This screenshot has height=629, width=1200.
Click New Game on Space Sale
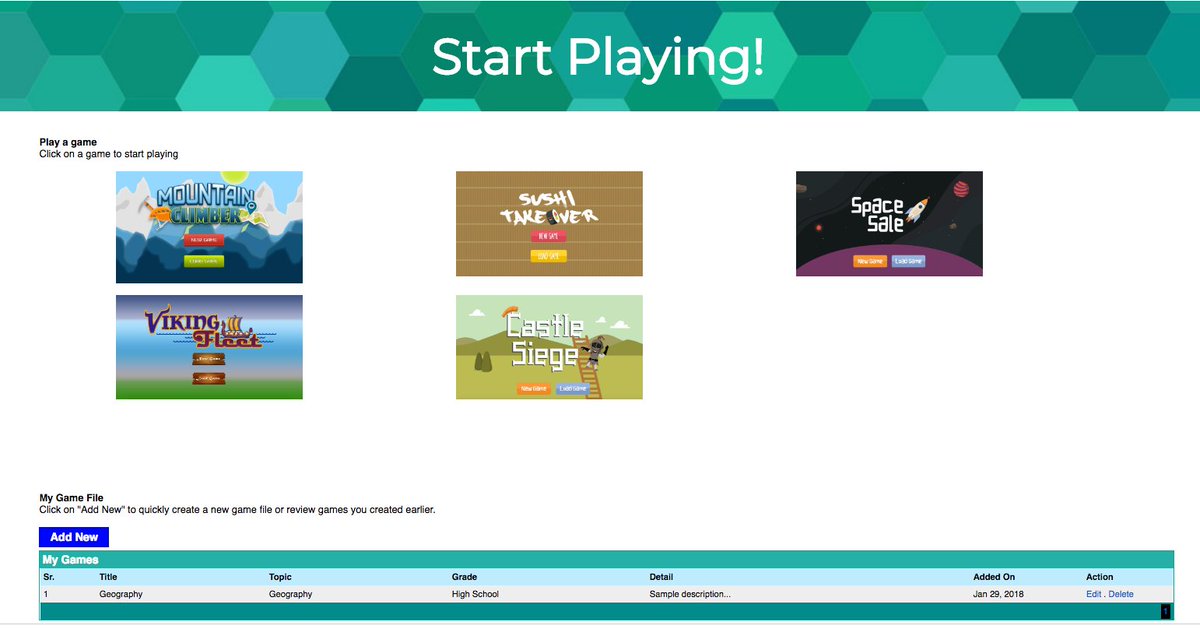click(870, 261)
